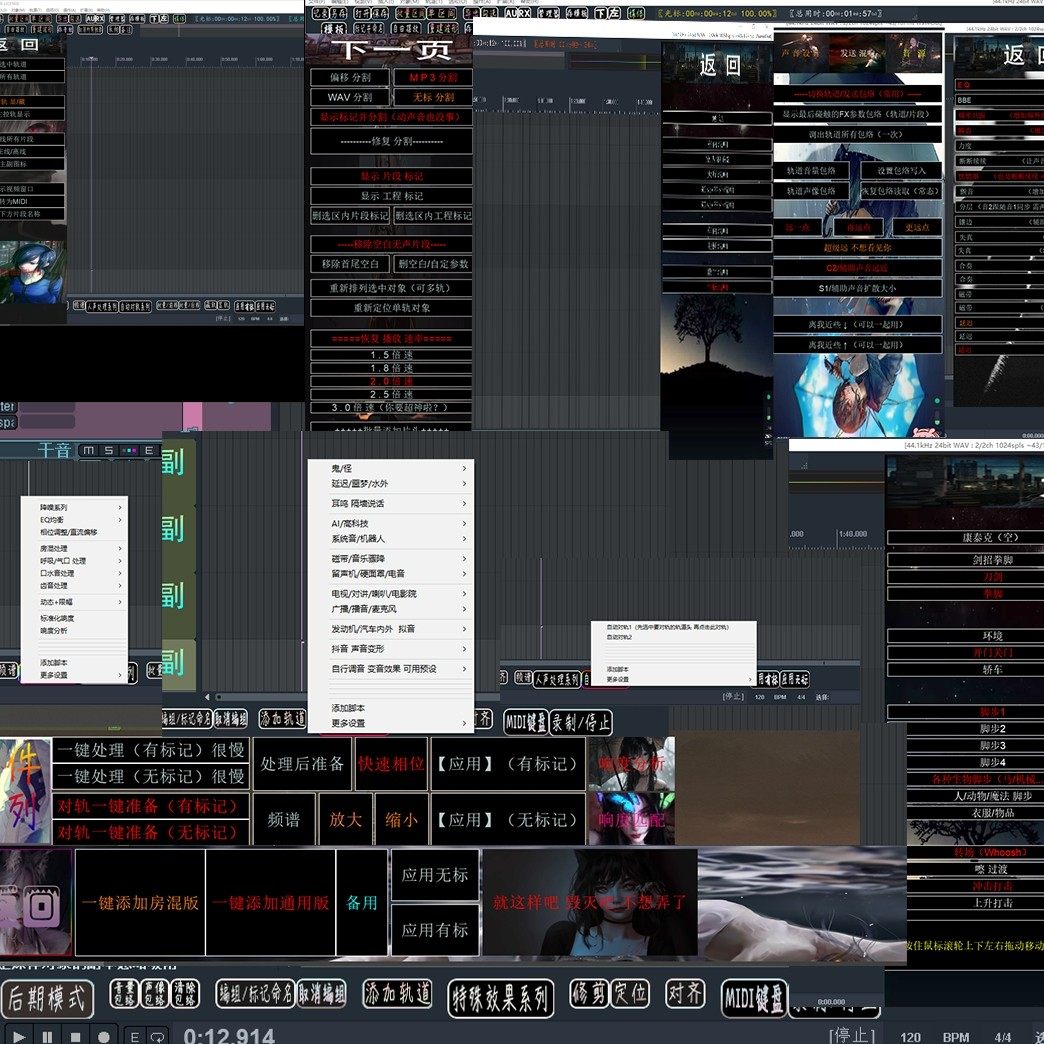Viewport: 1044px width, 1044px height.
Task: Click the 定位 locate icon
Action: click(x=629, y=993)
